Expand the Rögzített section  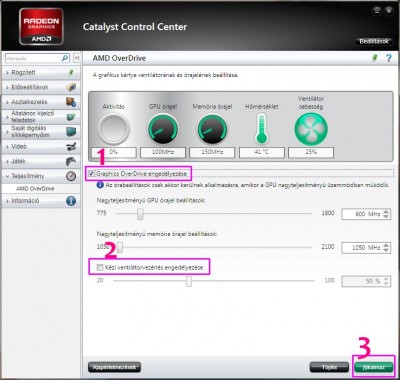[x=7, y=72]
